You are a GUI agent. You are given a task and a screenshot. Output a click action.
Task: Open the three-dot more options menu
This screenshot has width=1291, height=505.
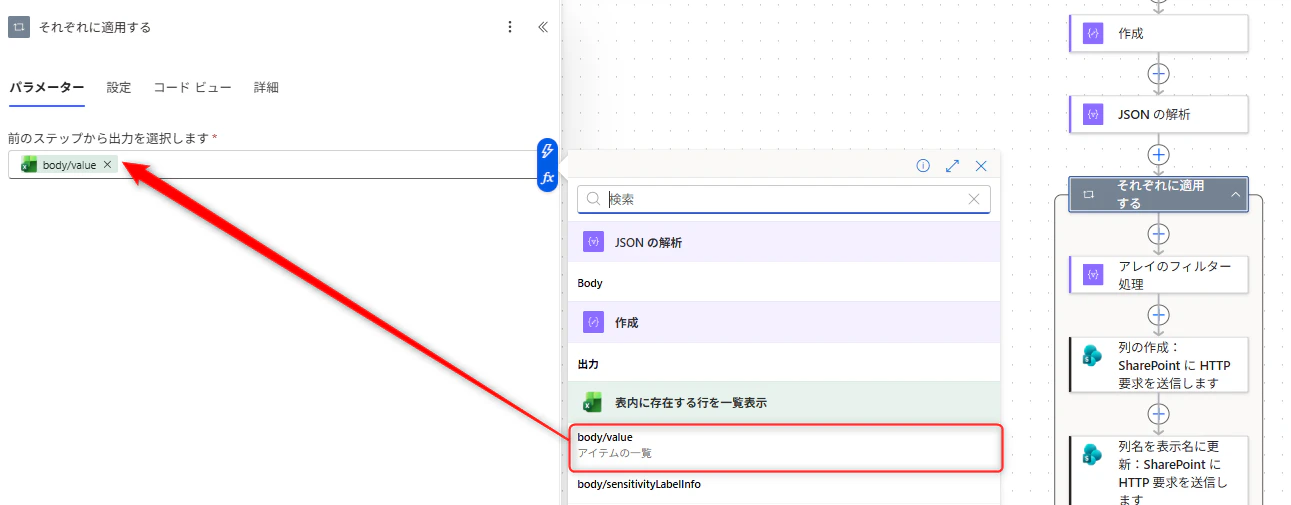point(510,27)
